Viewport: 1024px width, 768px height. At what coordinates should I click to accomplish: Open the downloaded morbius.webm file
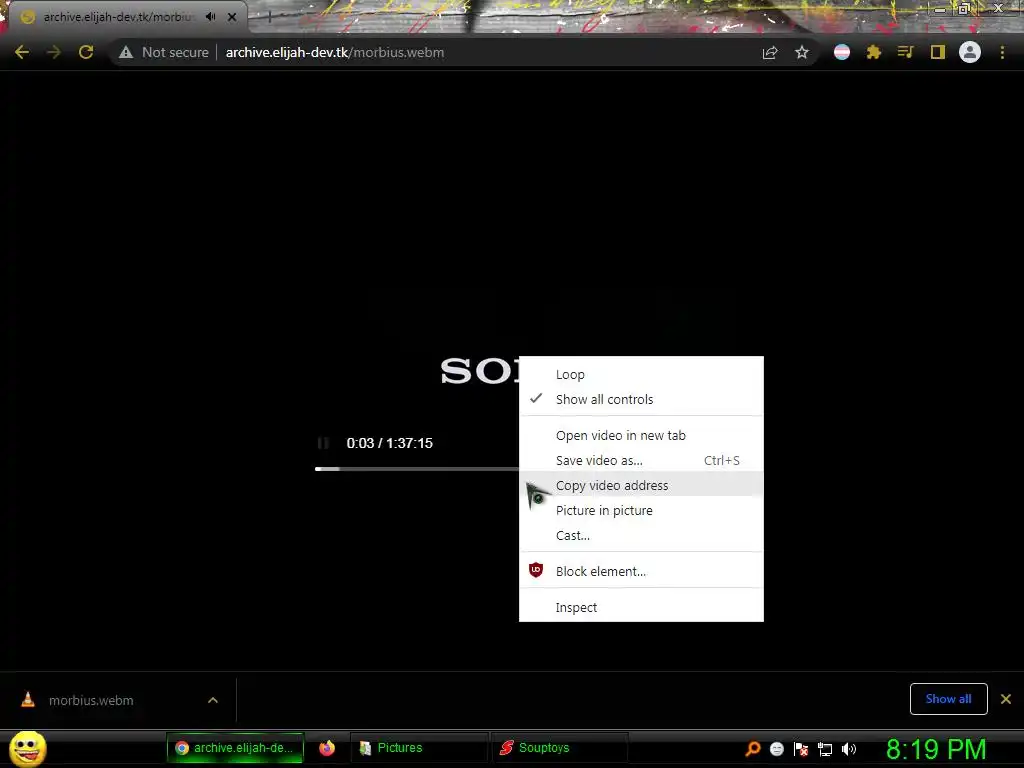[x=91, y=700]
